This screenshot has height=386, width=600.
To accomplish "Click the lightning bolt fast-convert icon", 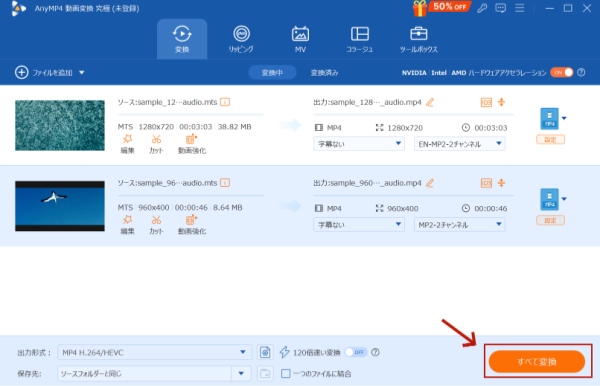I will pyautogui.click(x=284, y=352).
